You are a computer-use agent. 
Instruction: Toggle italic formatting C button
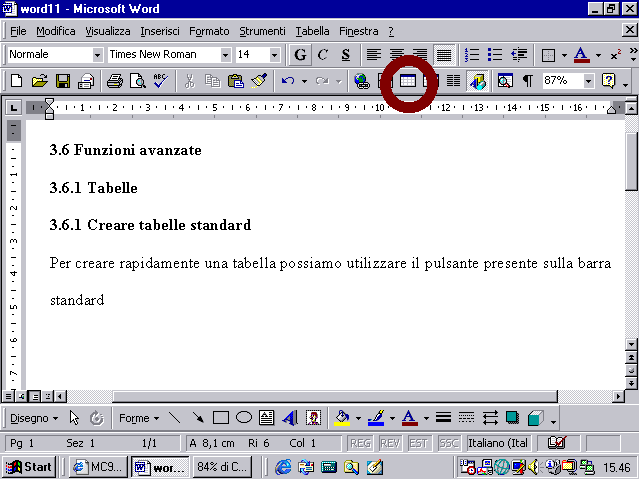pos(323,55)
